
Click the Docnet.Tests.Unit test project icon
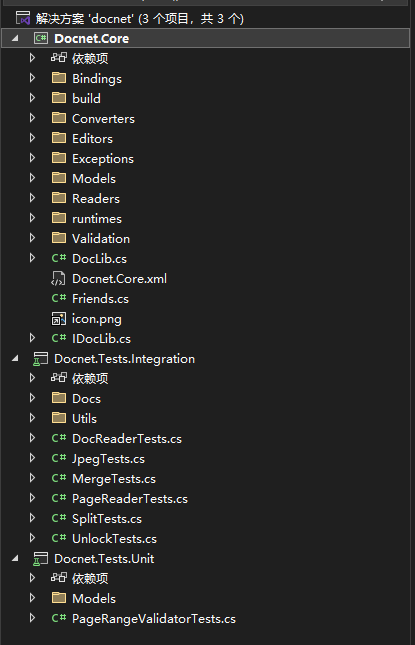click(40, 559)
